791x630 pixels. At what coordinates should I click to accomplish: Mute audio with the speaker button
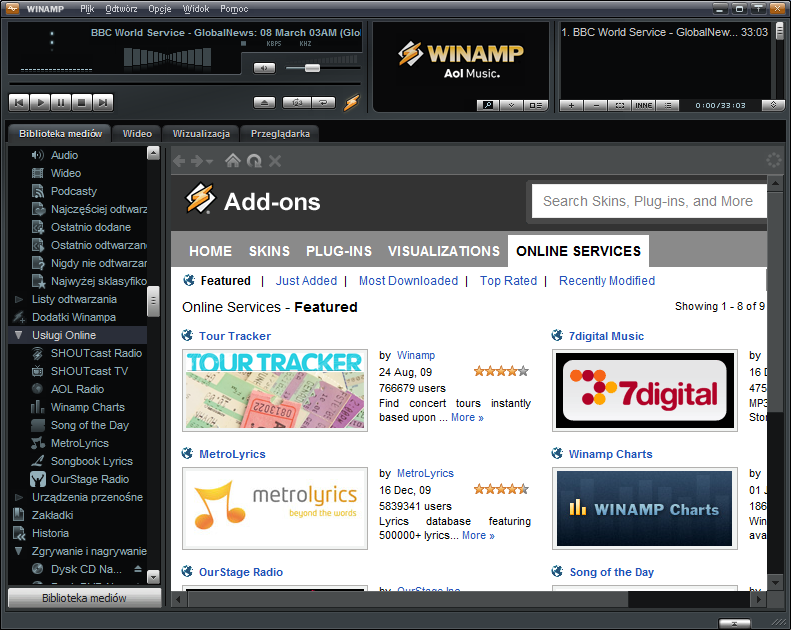[x=264, y=68]
